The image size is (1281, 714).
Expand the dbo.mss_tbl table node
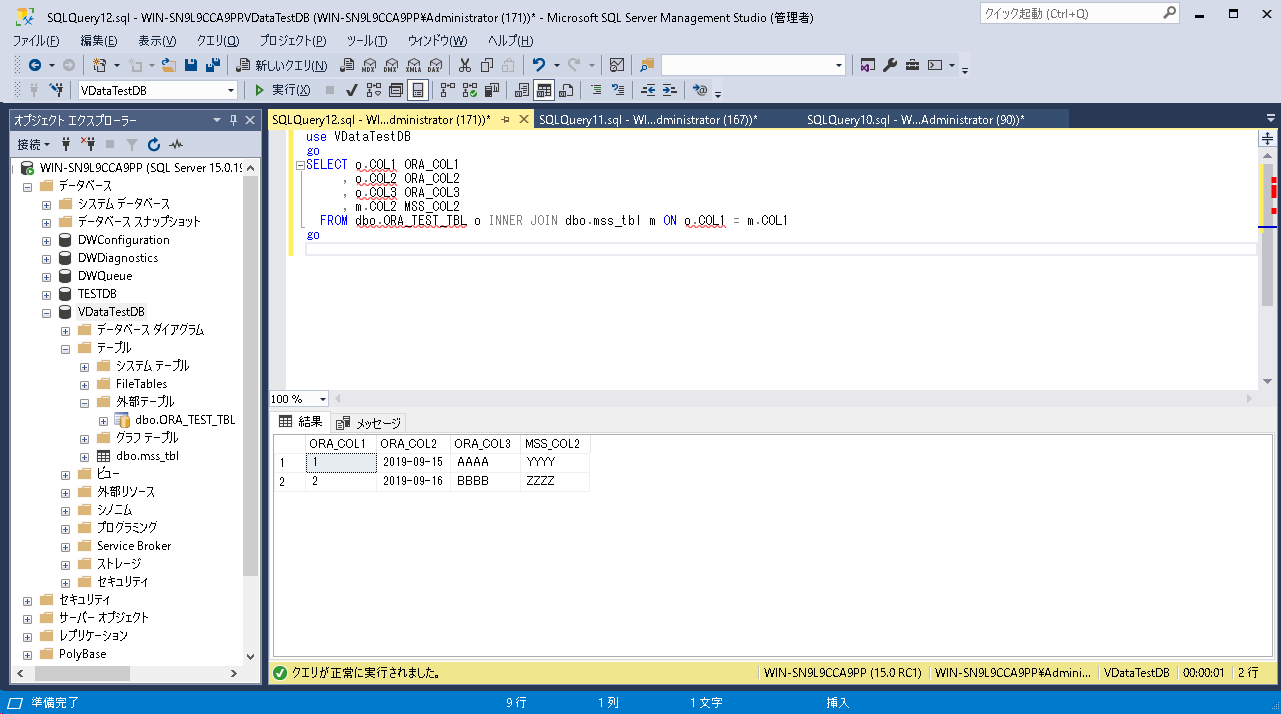pos(84,456)
